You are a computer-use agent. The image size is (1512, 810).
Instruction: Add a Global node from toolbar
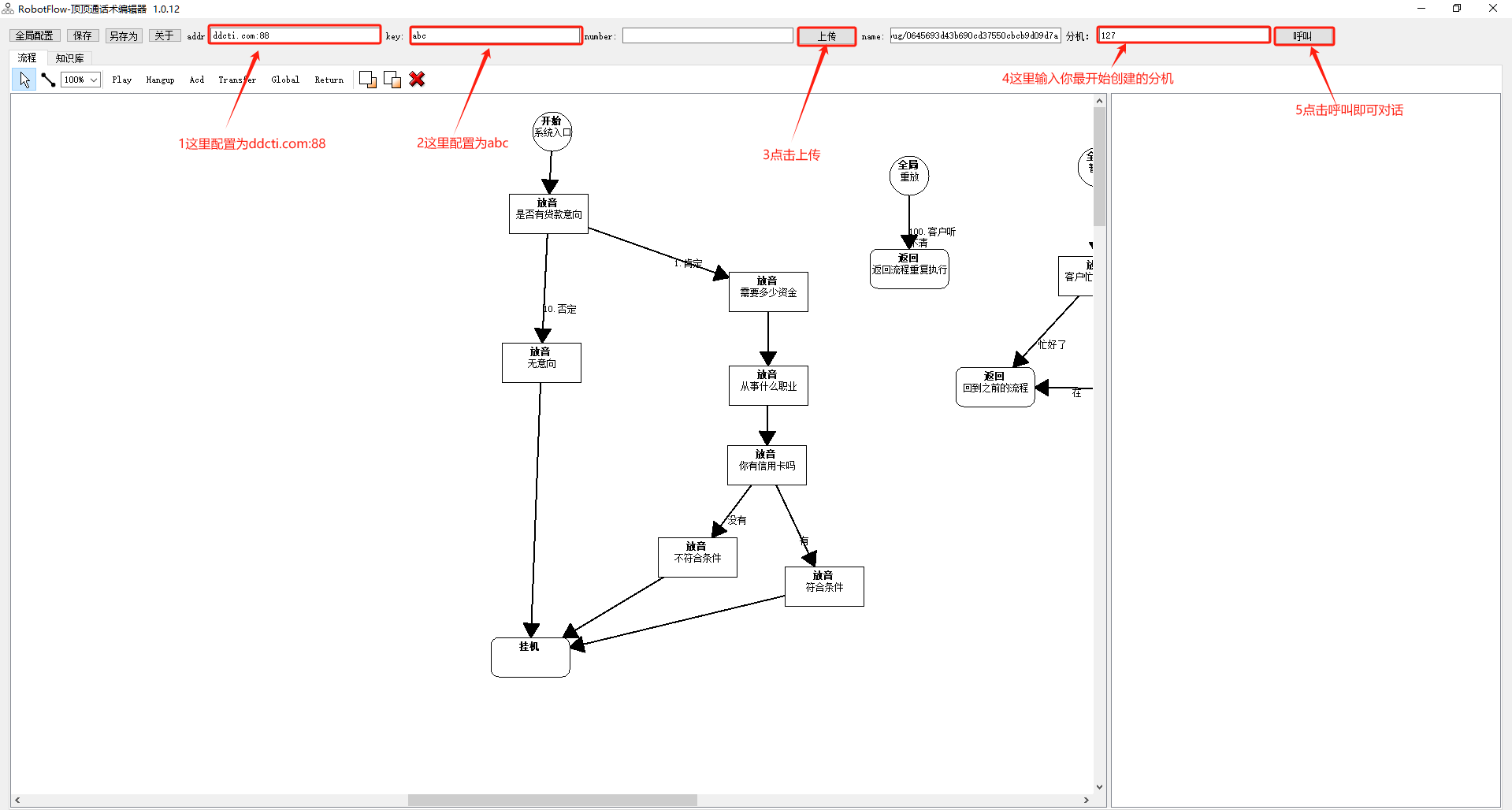pos(284,80)
